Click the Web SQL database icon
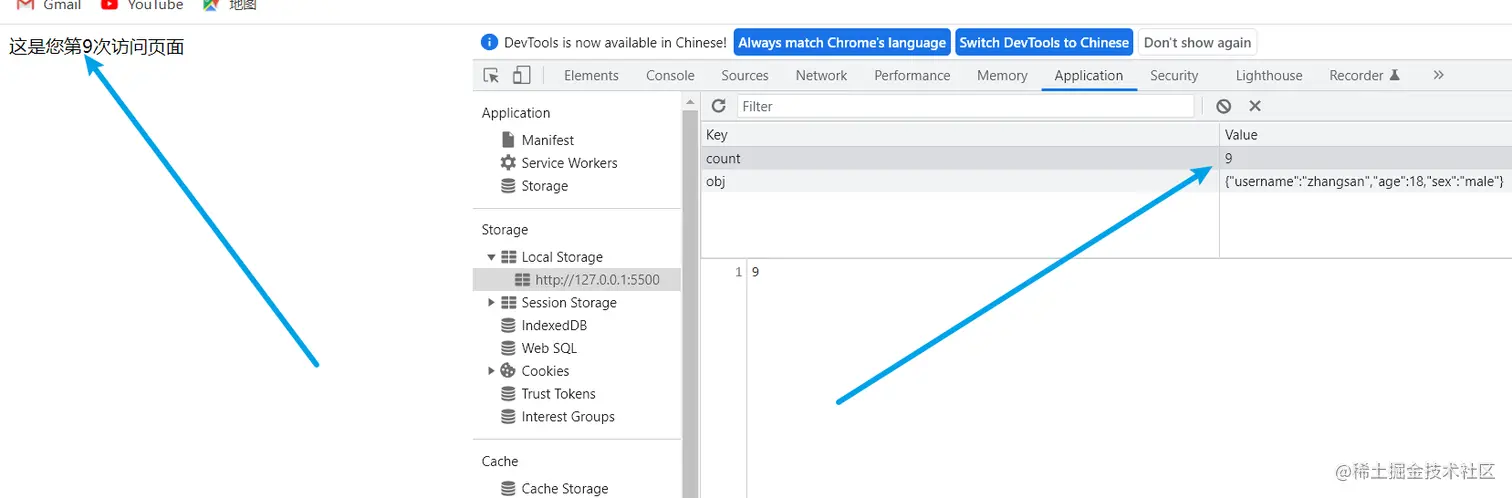Screen dimensions: 1512x498 click(508, 349)
